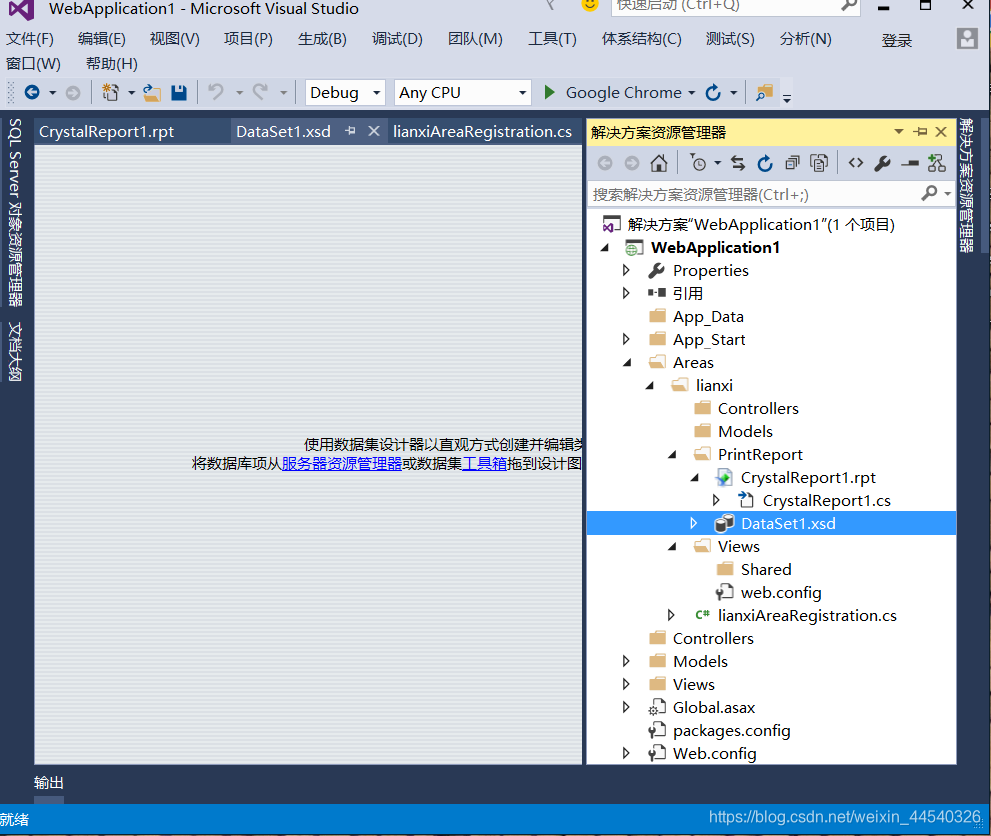
Task: Click the view code angle-brackets icon
Action: coord(856,164)
